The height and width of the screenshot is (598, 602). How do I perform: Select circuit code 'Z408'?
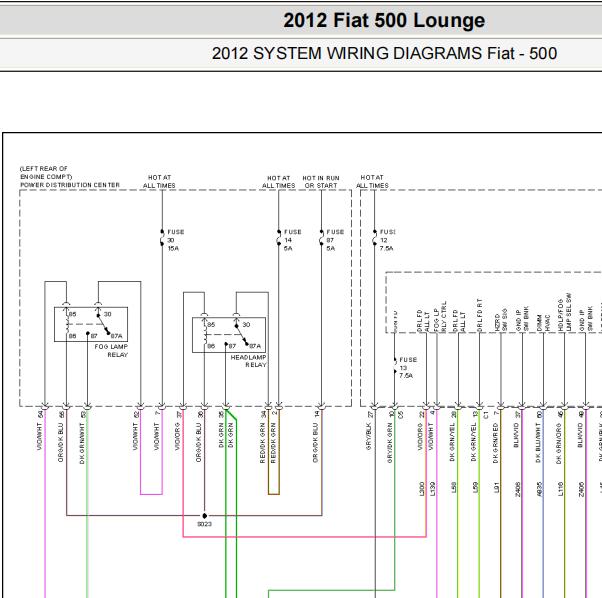click(x=518, y=489)
